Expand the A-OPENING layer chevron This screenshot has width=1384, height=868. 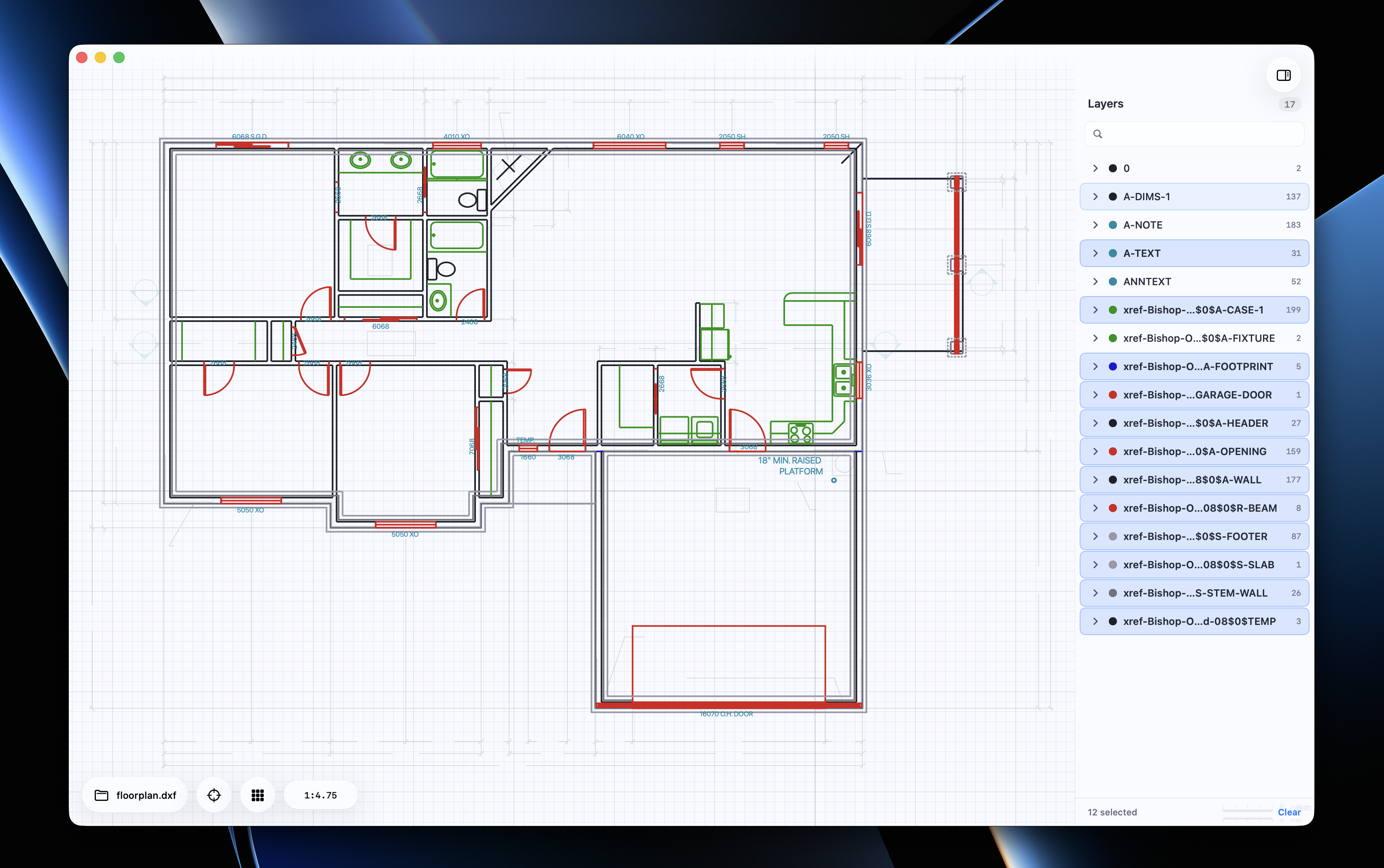(1095, 451)
